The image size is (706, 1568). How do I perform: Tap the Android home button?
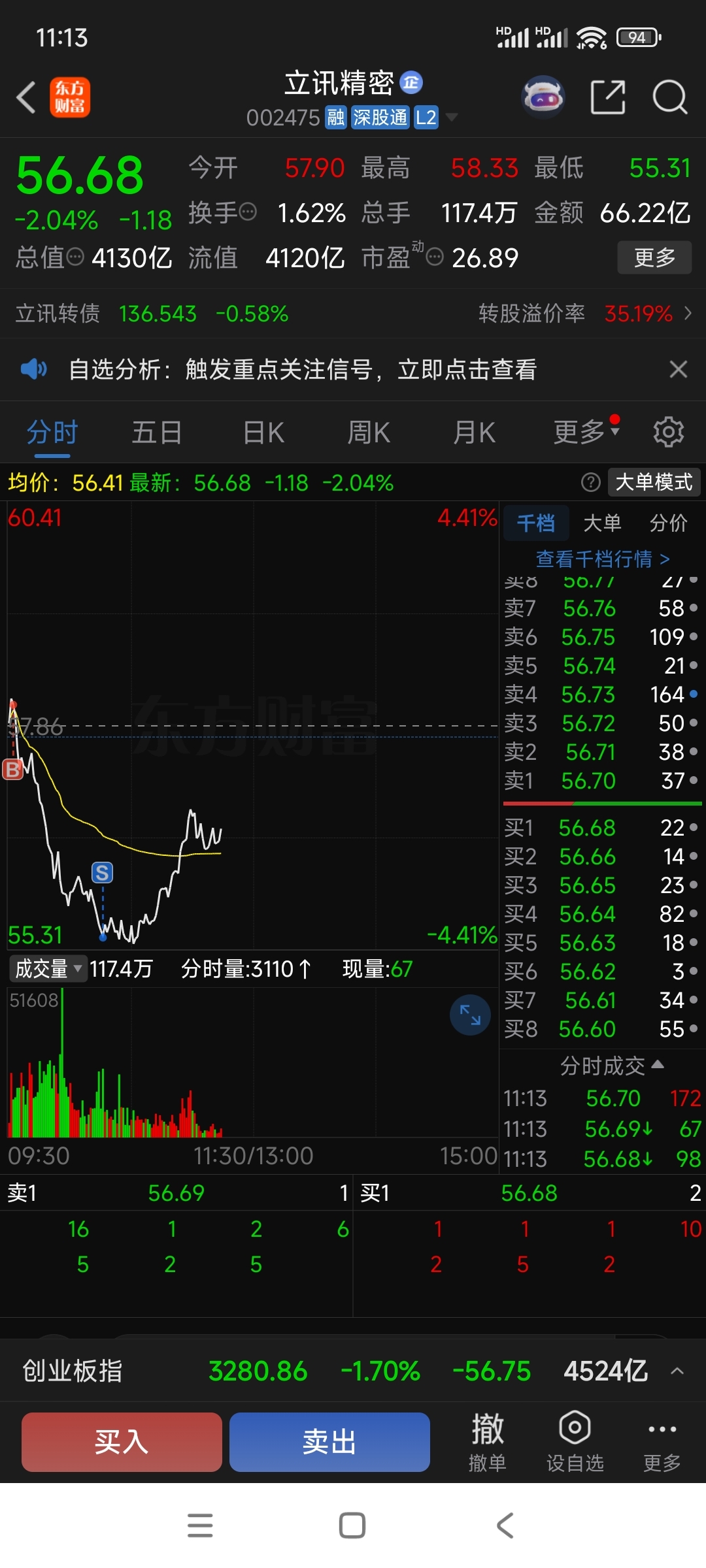point(352,1526)
